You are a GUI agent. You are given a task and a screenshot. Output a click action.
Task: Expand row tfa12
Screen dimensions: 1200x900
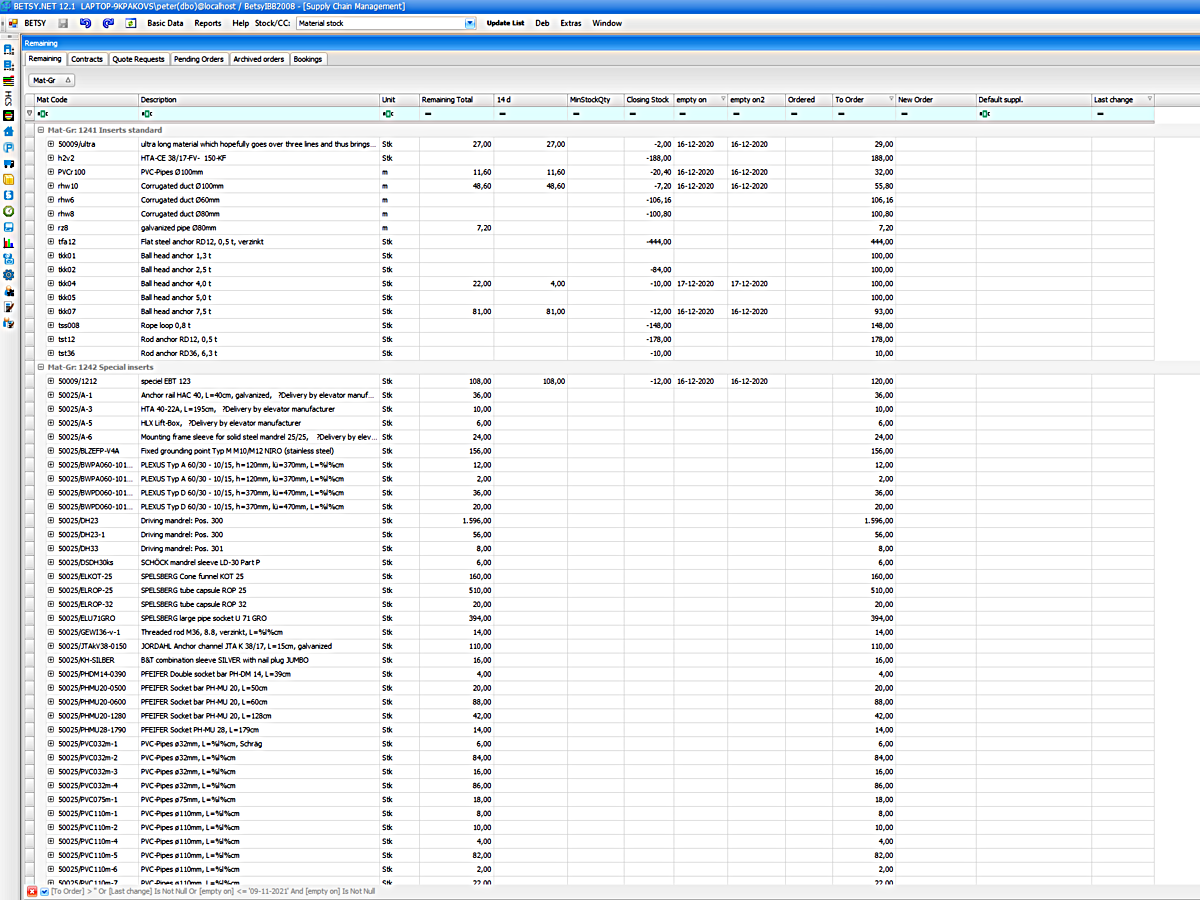coord(51,241)
